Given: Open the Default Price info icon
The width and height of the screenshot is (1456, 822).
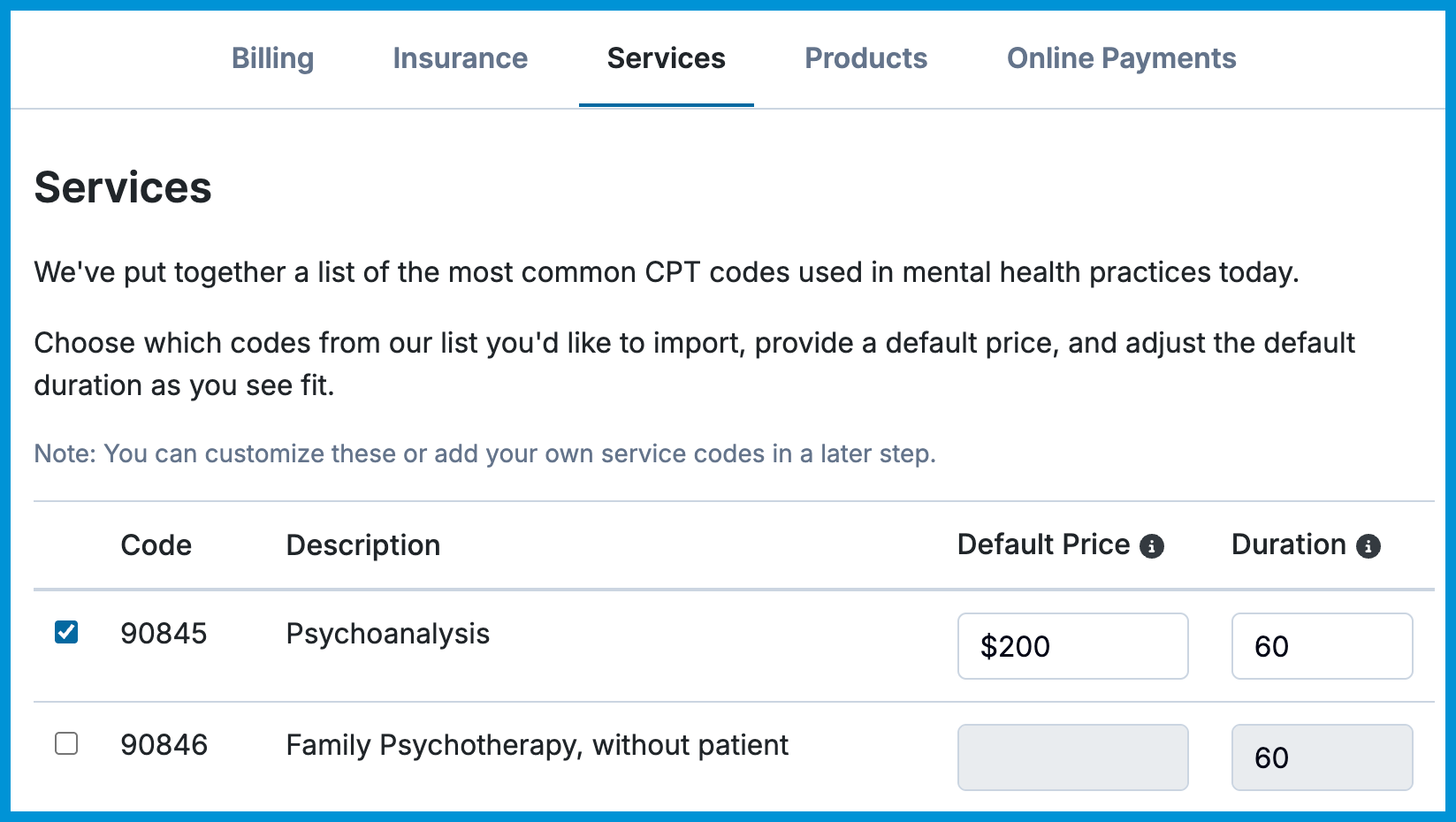Looking at the screenshot, I should coord(1151,547).
